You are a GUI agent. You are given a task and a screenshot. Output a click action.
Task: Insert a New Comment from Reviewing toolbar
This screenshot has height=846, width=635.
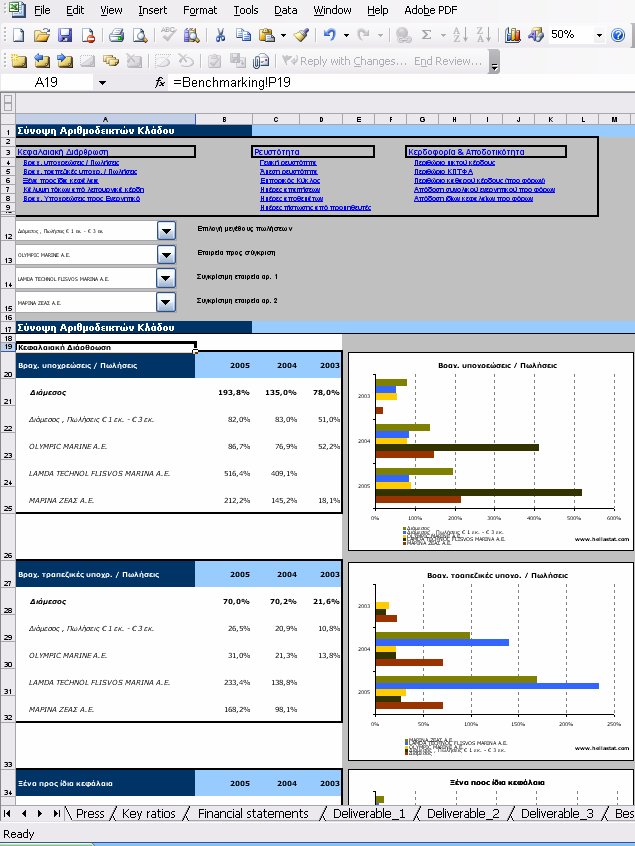pos(18,61)
